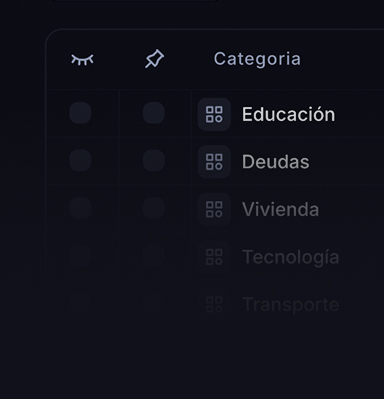Screen dimensions: 384x399
Task: Click the Vivienda category icon
Action: tap(214, 209)
